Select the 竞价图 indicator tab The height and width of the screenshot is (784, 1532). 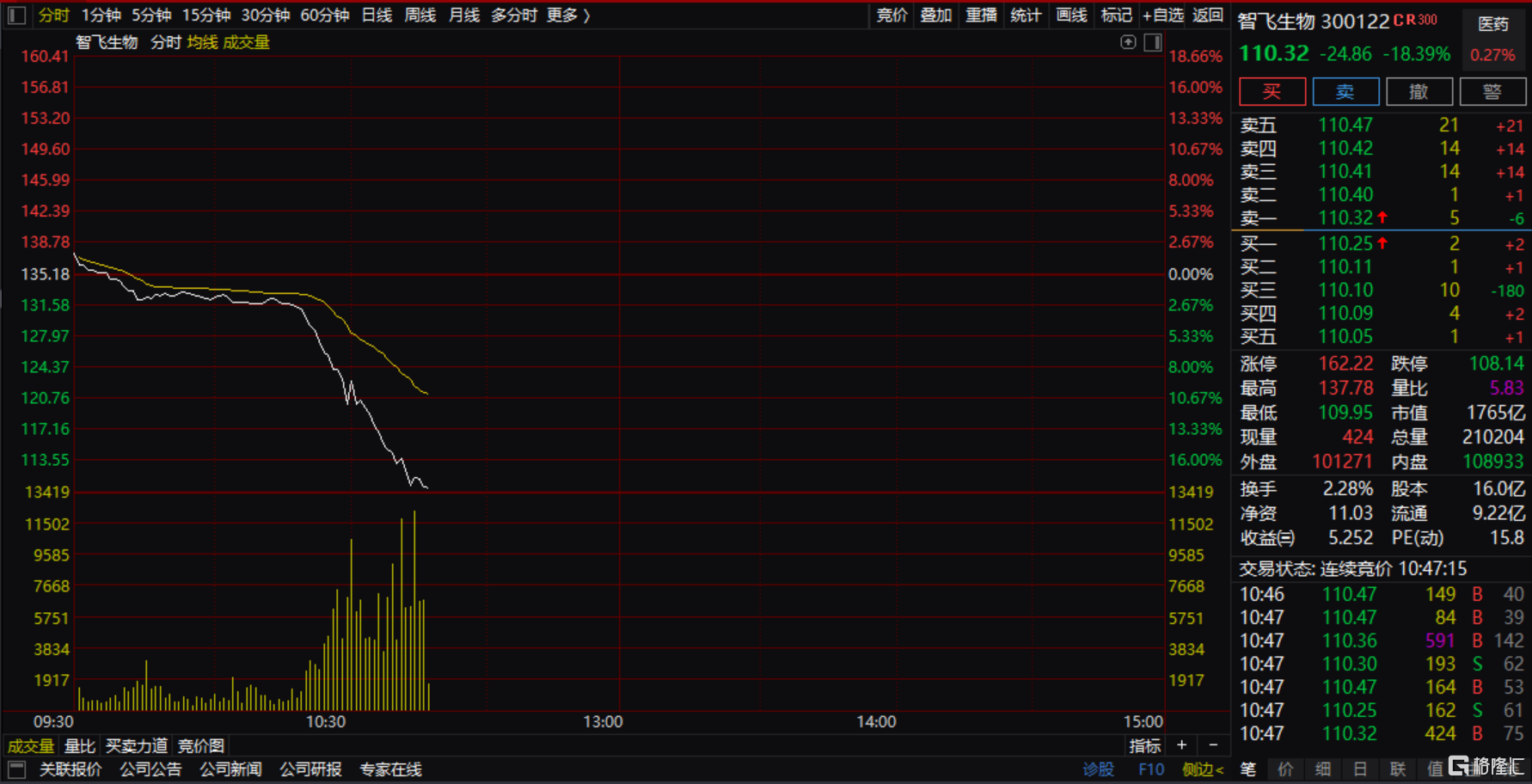click(201, 746)
